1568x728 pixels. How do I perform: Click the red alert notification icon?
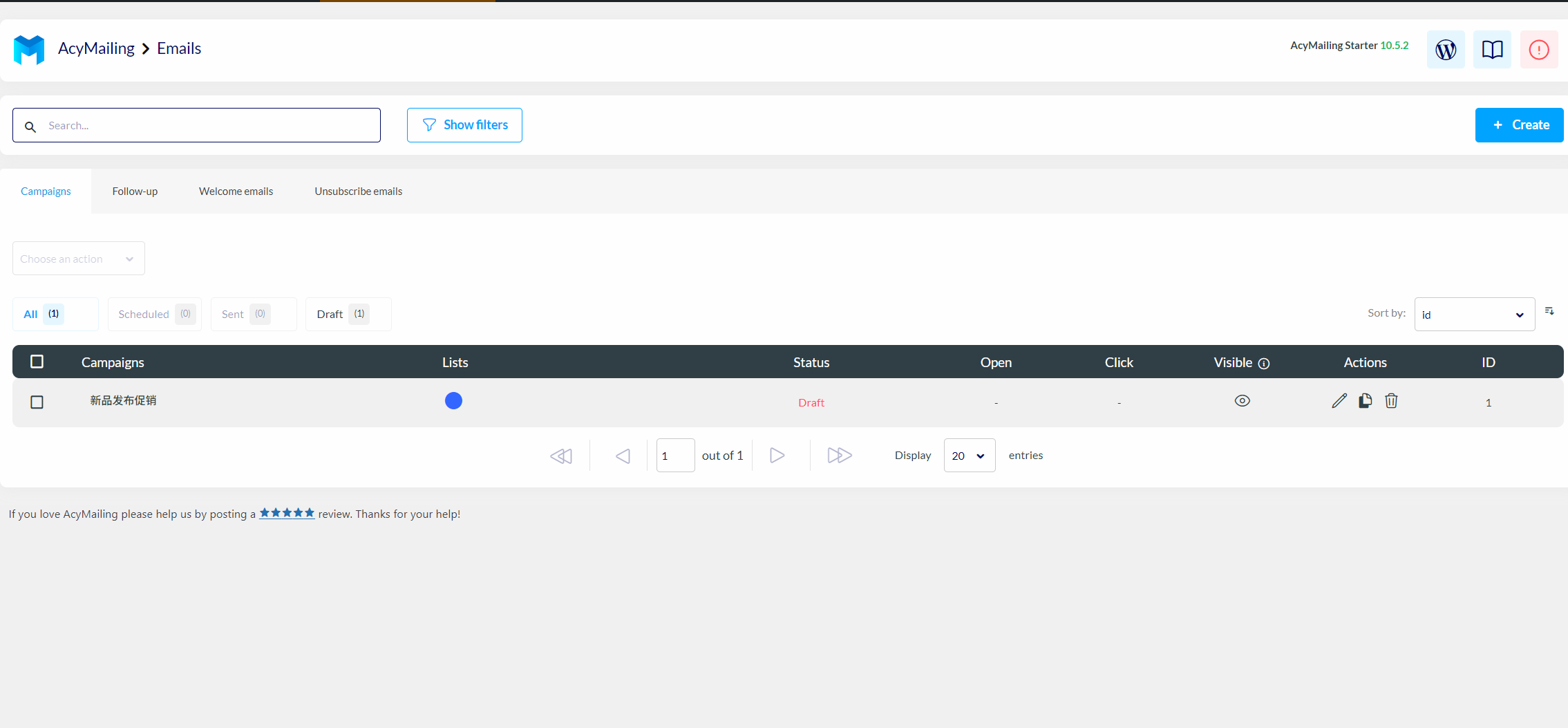(x=1538, y=50)
